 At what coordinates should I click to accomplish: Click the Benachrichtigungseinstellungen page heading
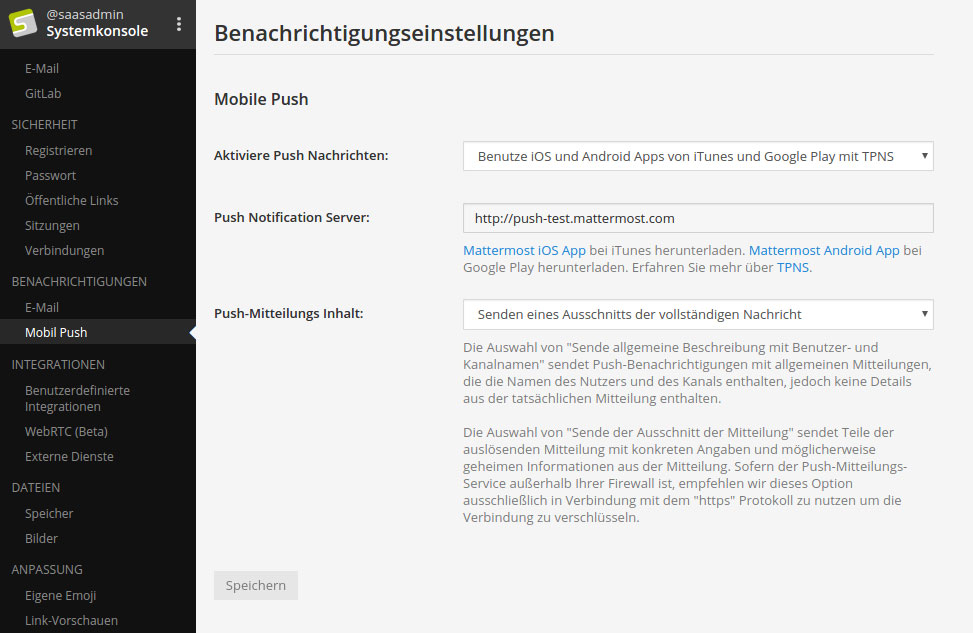(384, 33)
